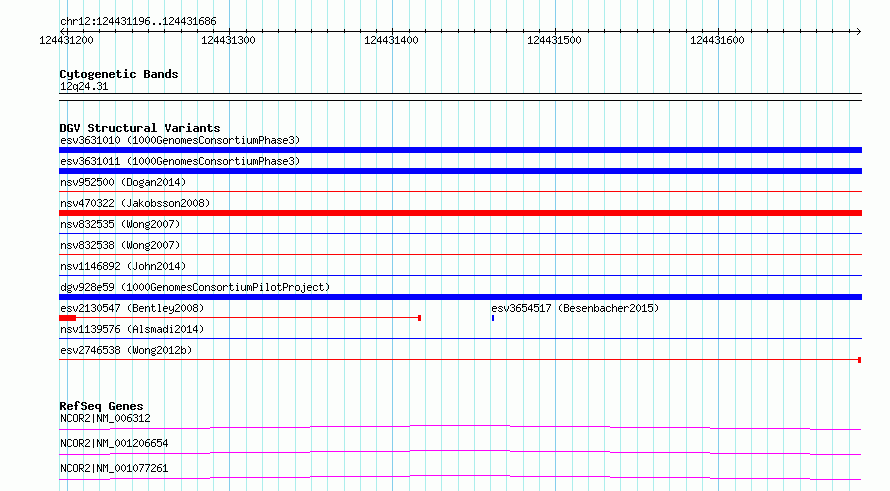Screen dimensions: 890x491
Task: Click the blue bar for esv3631011
Action: (x=460, y=171)
